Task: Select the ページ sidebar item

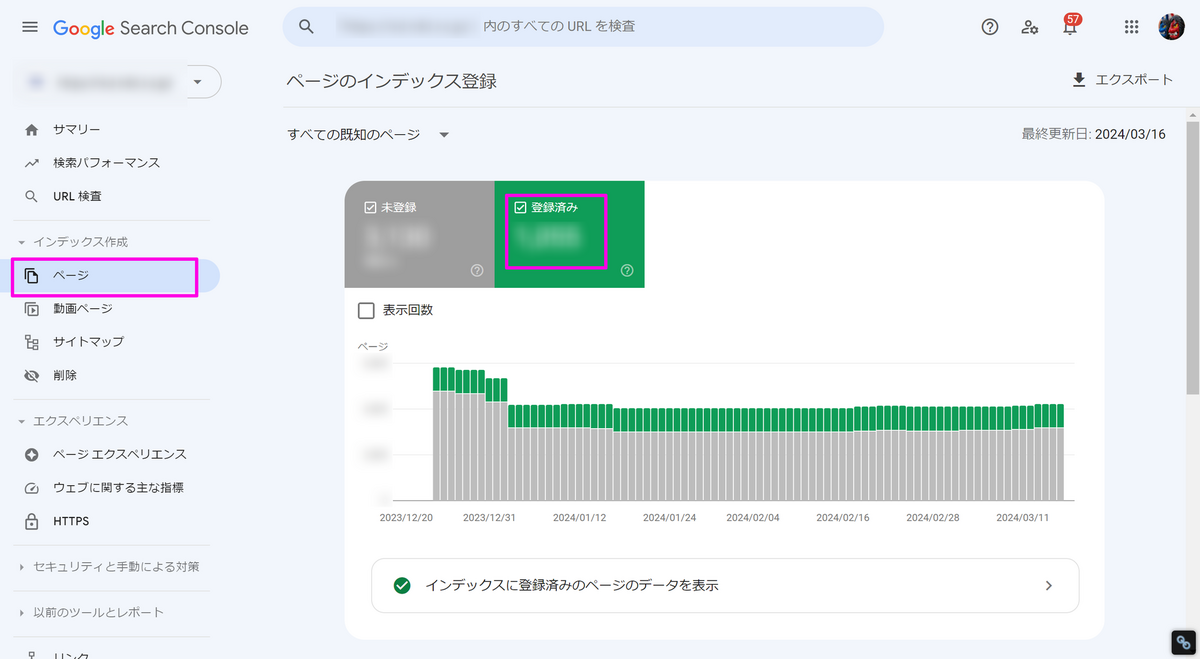Action: click(110, 276)
